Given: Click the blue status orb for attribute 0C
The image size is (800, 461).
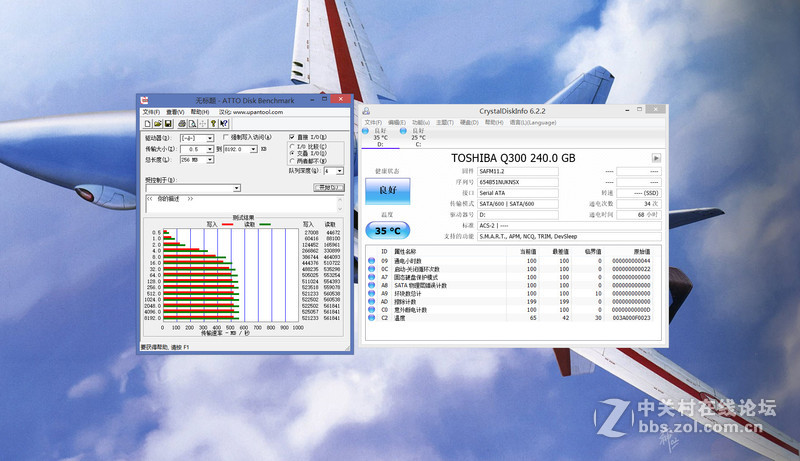Looking at the screenshot, I should (371, 269).
